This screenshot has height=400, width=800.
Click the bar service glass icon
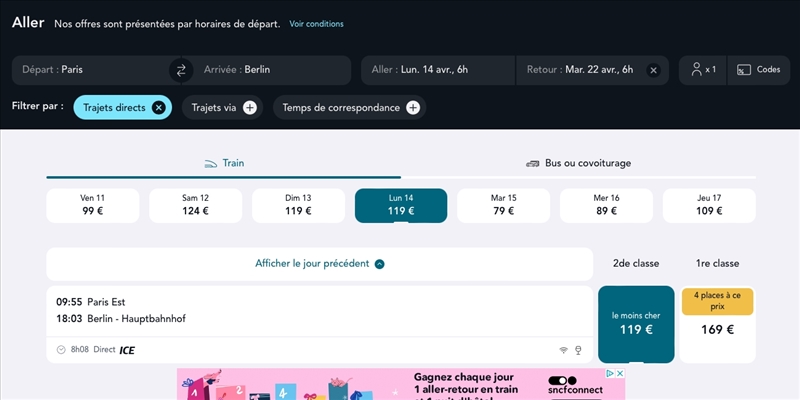(x=578, y=350)
